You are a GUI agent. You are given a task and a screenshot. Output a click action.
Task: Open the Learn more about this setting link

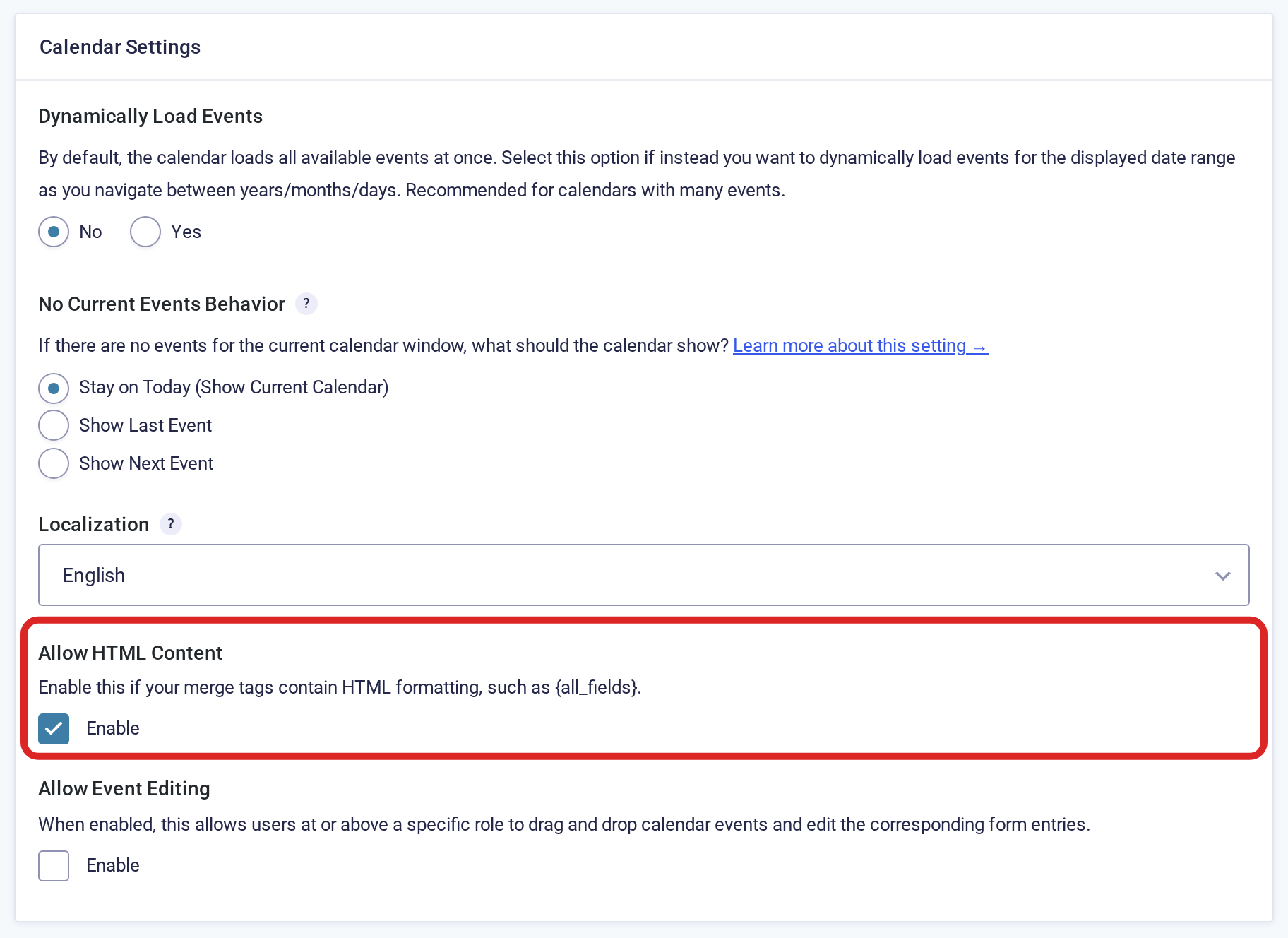click(860, 345)
